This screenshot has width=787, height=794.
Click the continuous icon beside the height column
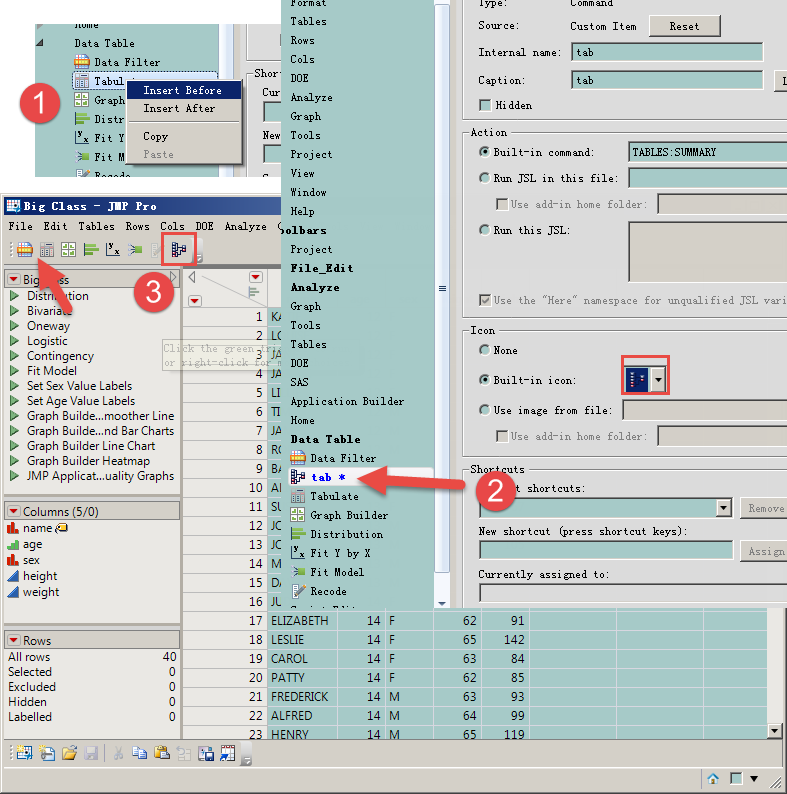tap(13, 576)
